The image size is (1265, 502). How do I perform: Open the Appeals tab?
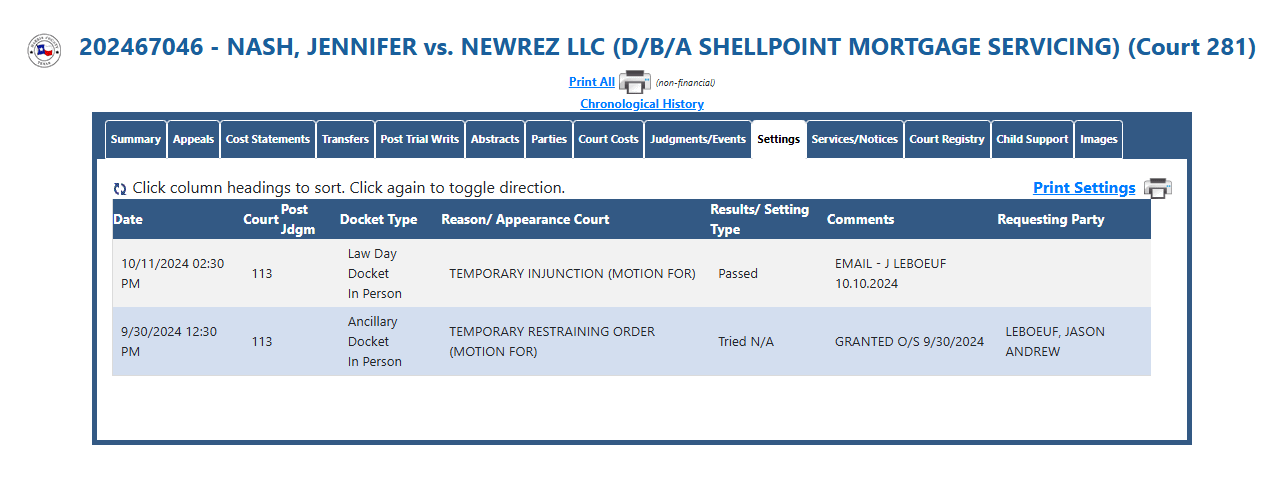point(193,140)
